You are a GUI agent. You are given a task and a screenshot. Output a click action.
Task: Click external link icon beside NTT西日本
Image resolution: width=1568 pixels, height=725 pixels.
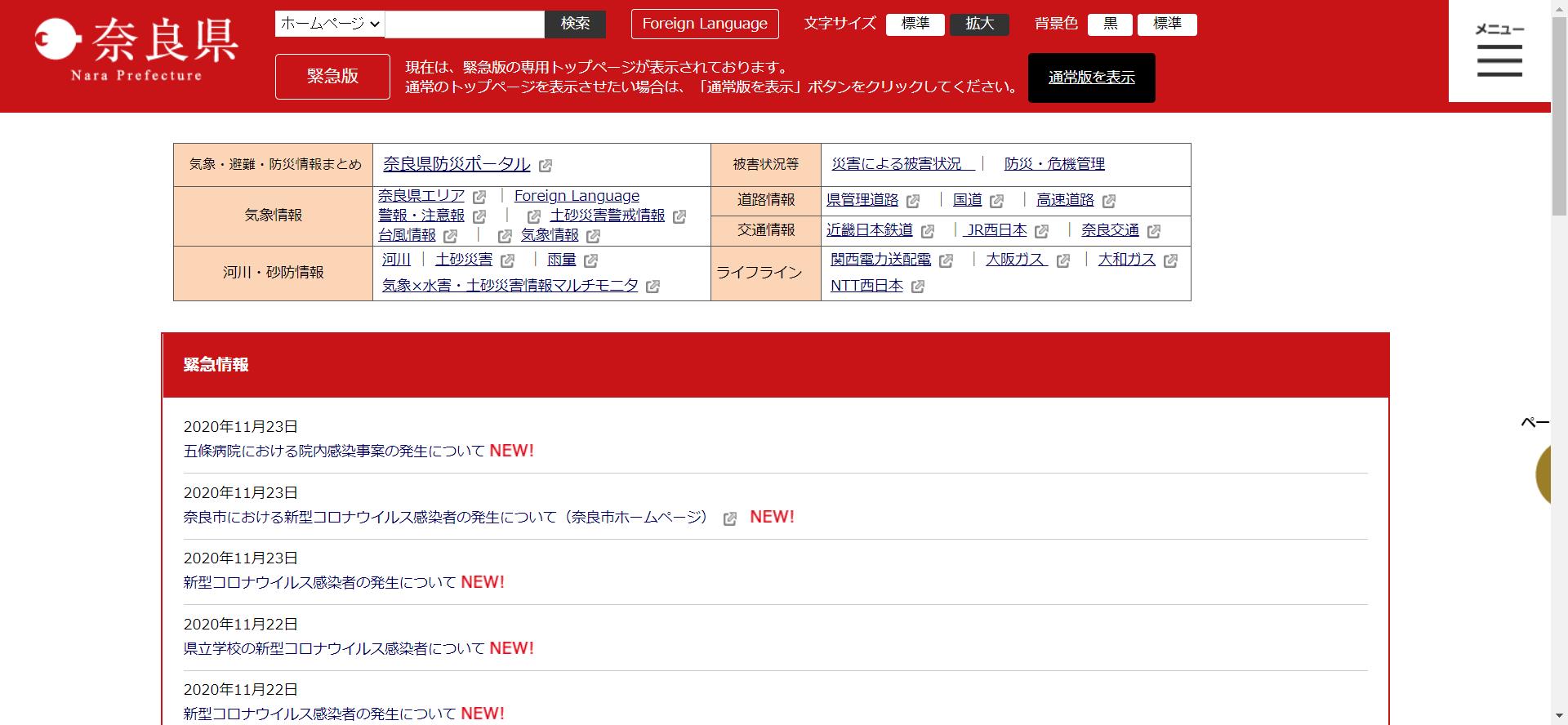(x=917, y=287)
